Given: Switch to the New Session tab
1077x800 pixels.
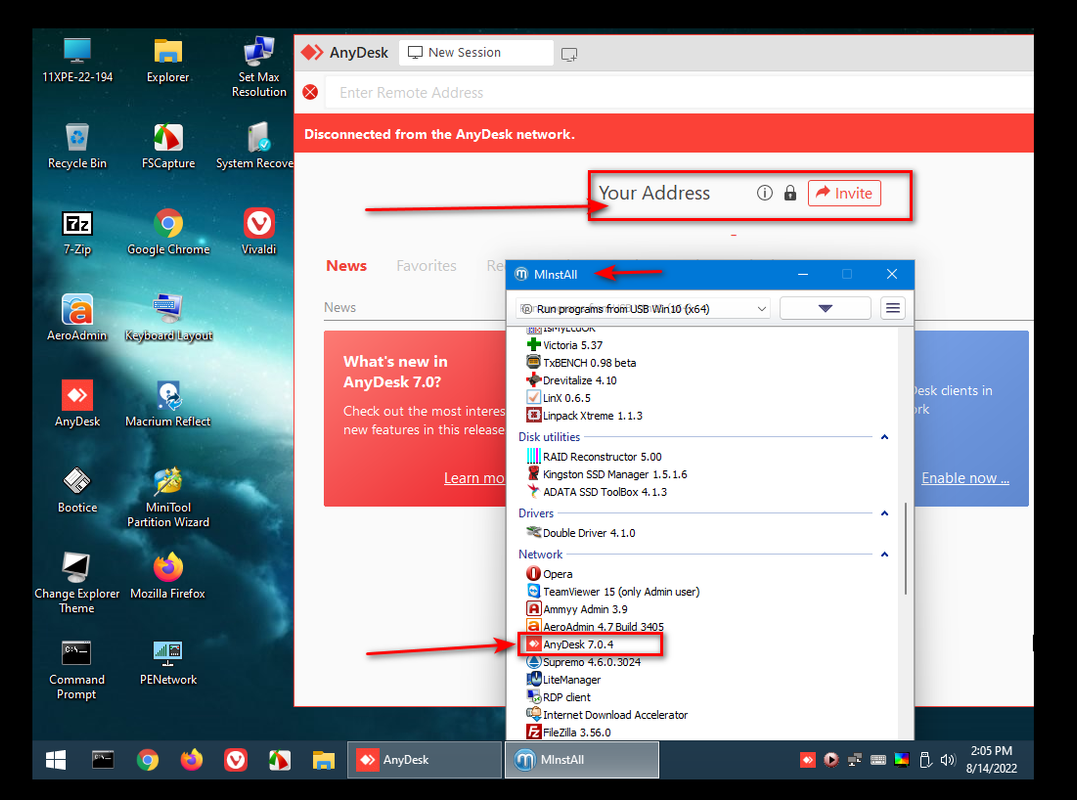Looking at the screenshot, I should (x=475, y=53).
